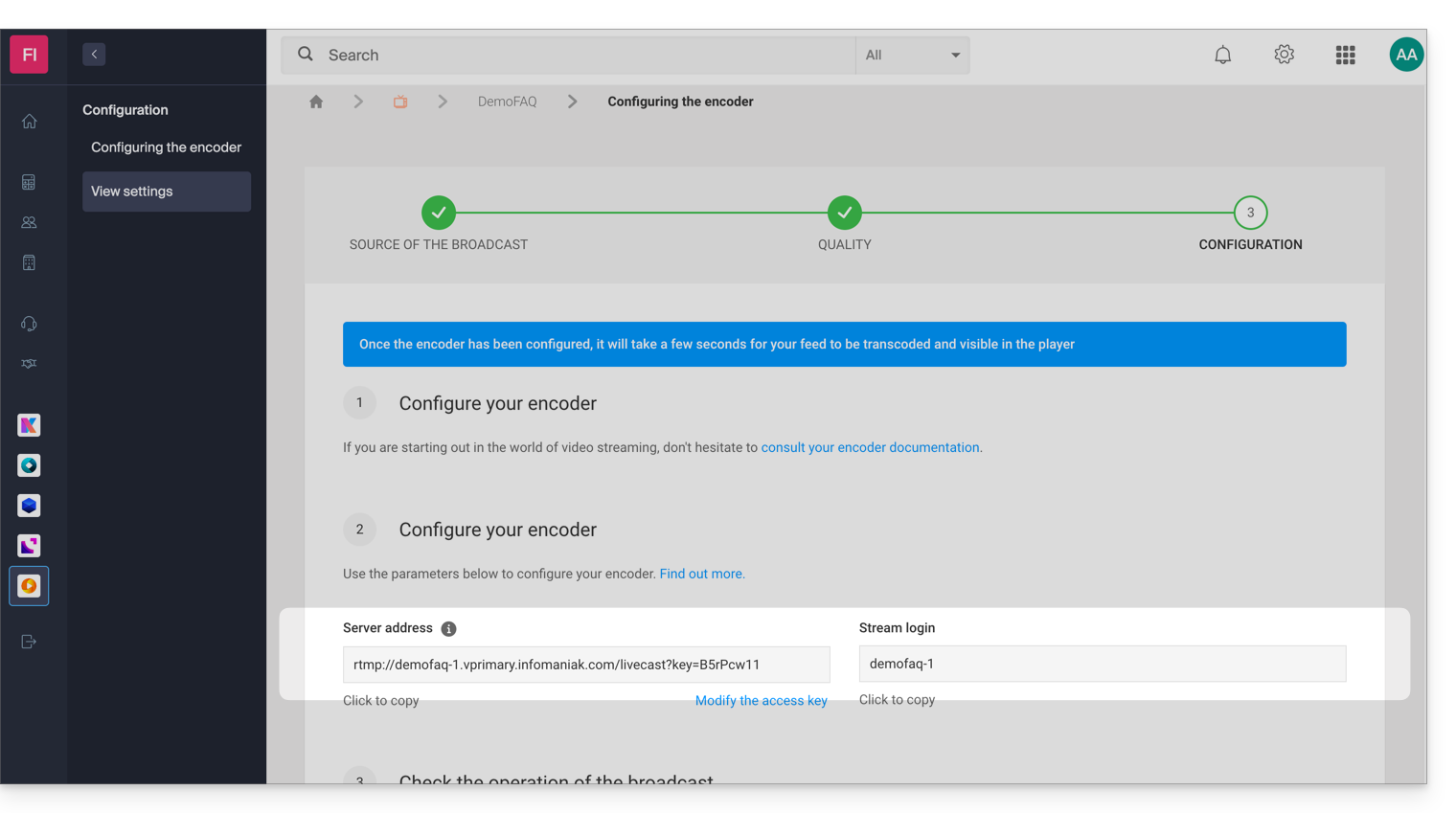Click Modify the access key
Viewport: 1456px width, 813px height.
click(x=761, y=701)
